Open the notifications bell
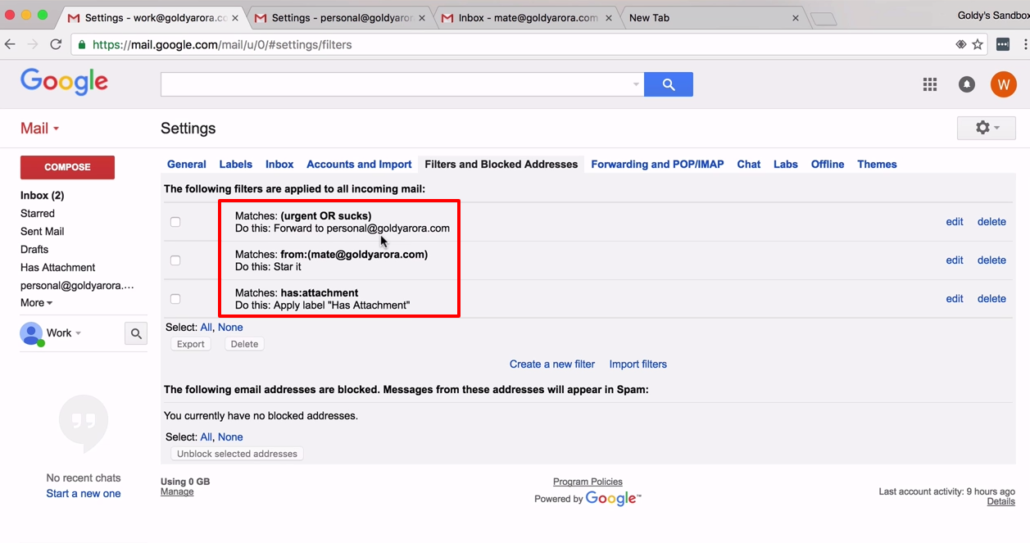This screenshot has width=1030, height=543. coord(966,84)
